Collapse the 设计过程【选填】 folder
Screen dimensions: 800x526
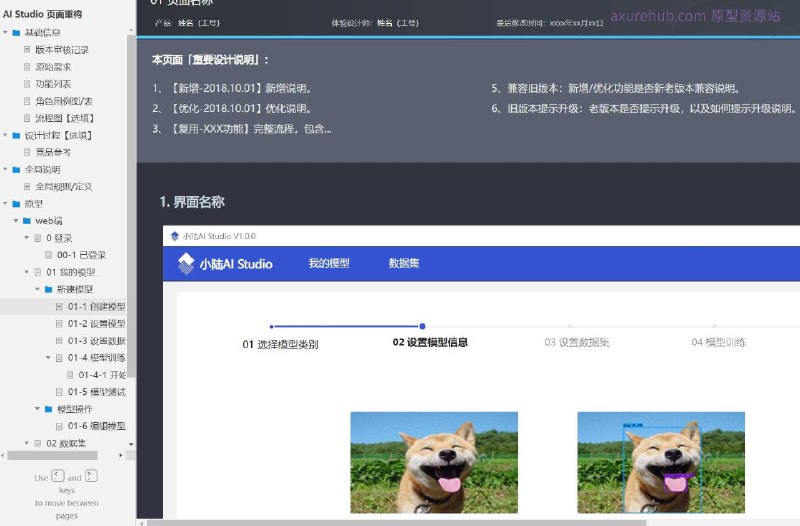5,135
